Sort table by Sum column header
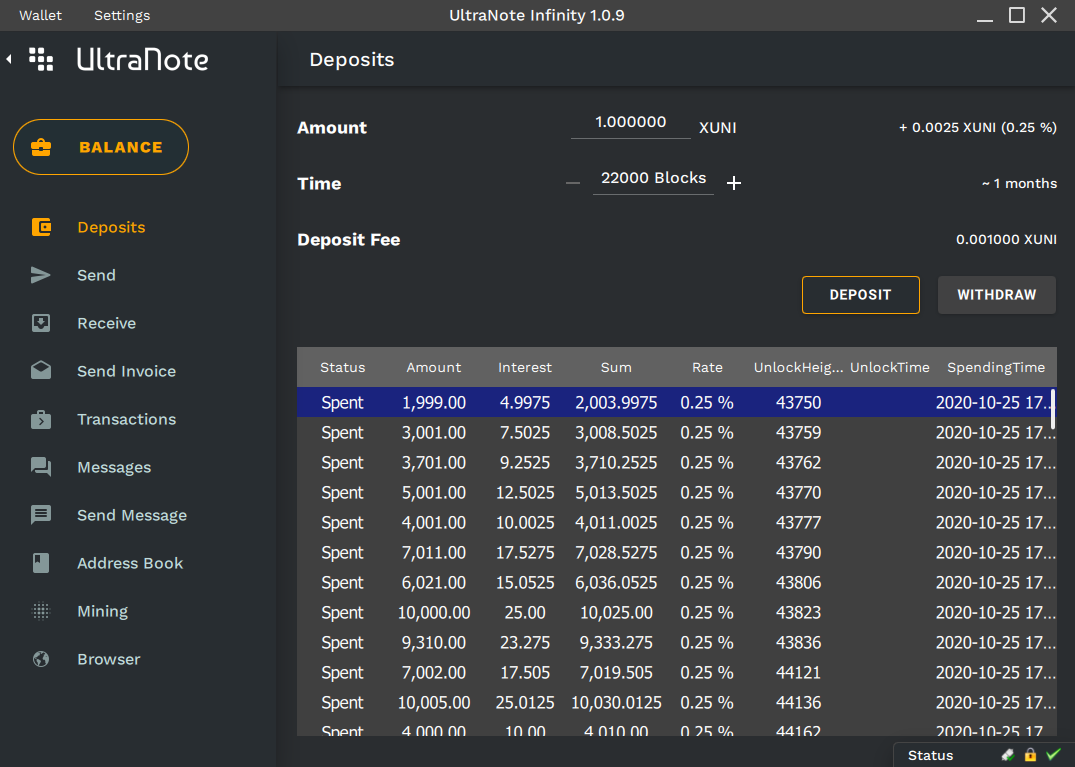 coord(616,367)
